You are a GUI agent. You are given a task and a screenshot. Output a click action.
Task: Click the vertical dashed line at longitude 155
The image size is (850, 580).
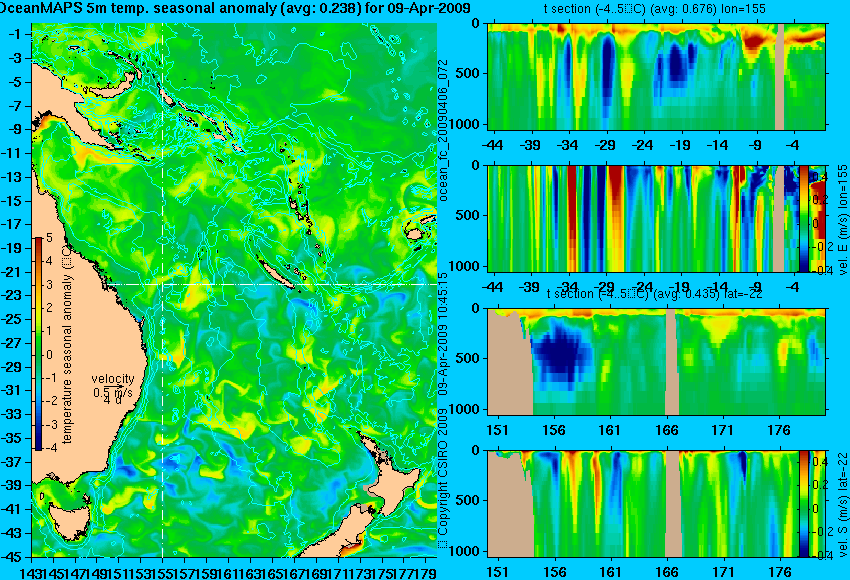pos(163,290)
